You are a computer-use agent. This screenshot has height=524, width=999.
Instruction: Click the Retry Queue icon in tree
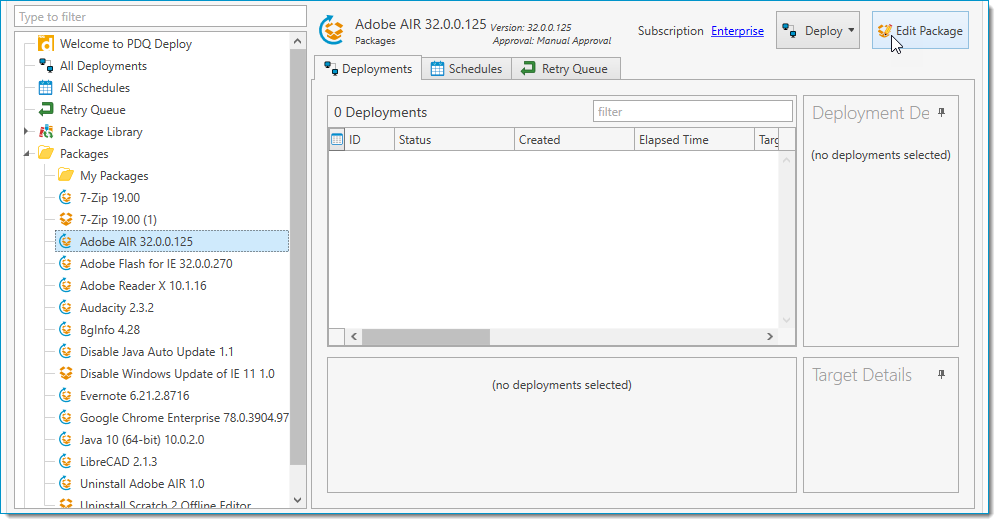pos(45,110)
